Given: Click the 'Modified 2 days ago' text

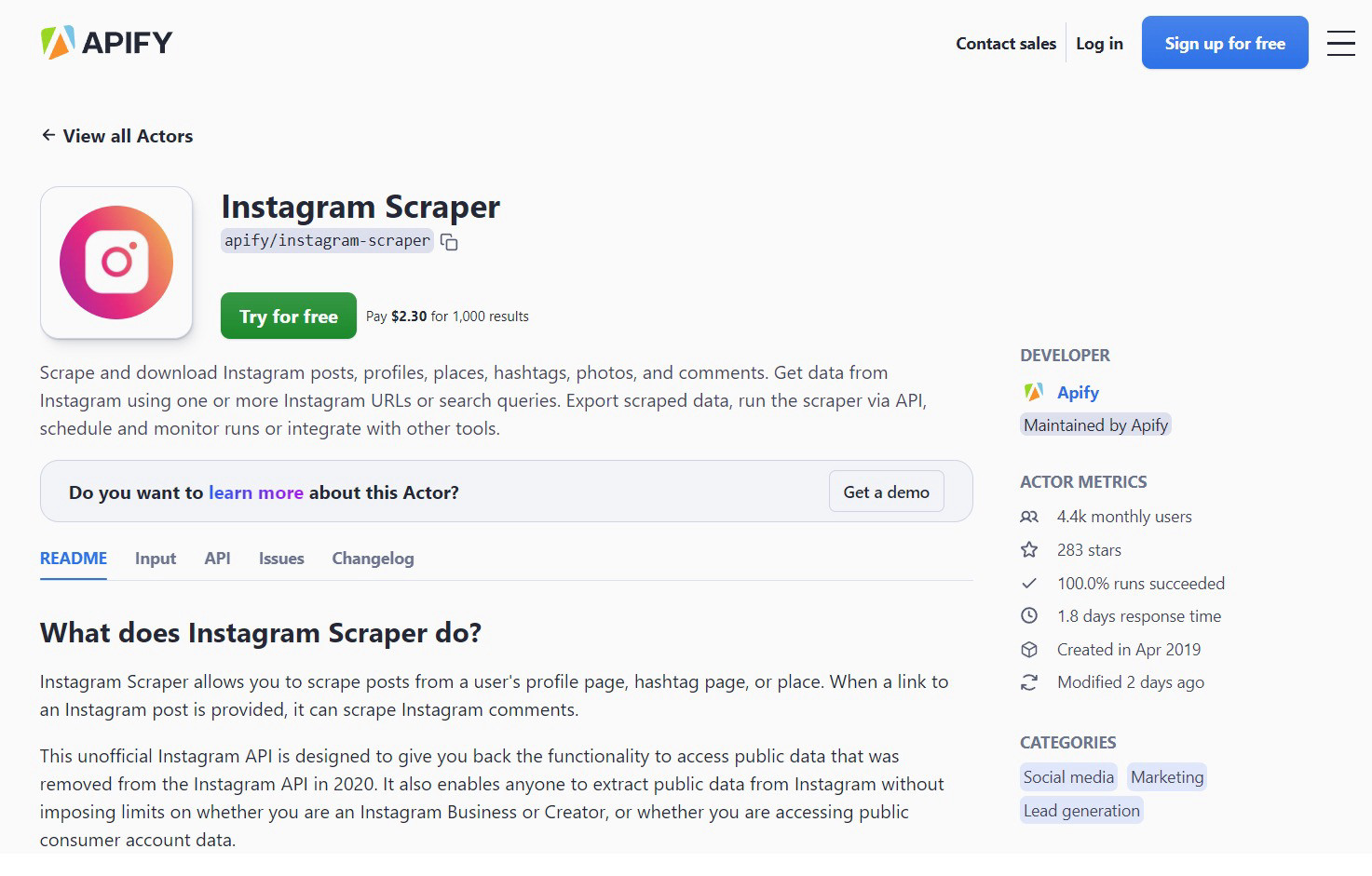Looking at the screenshot, I should [x=1131, y=682].
